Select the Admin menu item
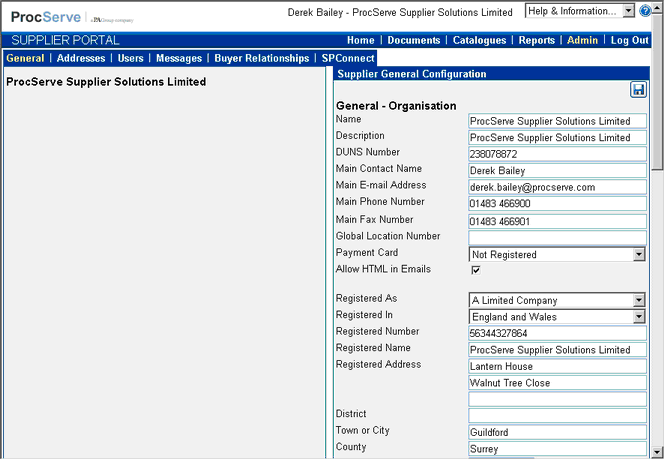The height and width of the screenshot is (460, 665). 582,40
